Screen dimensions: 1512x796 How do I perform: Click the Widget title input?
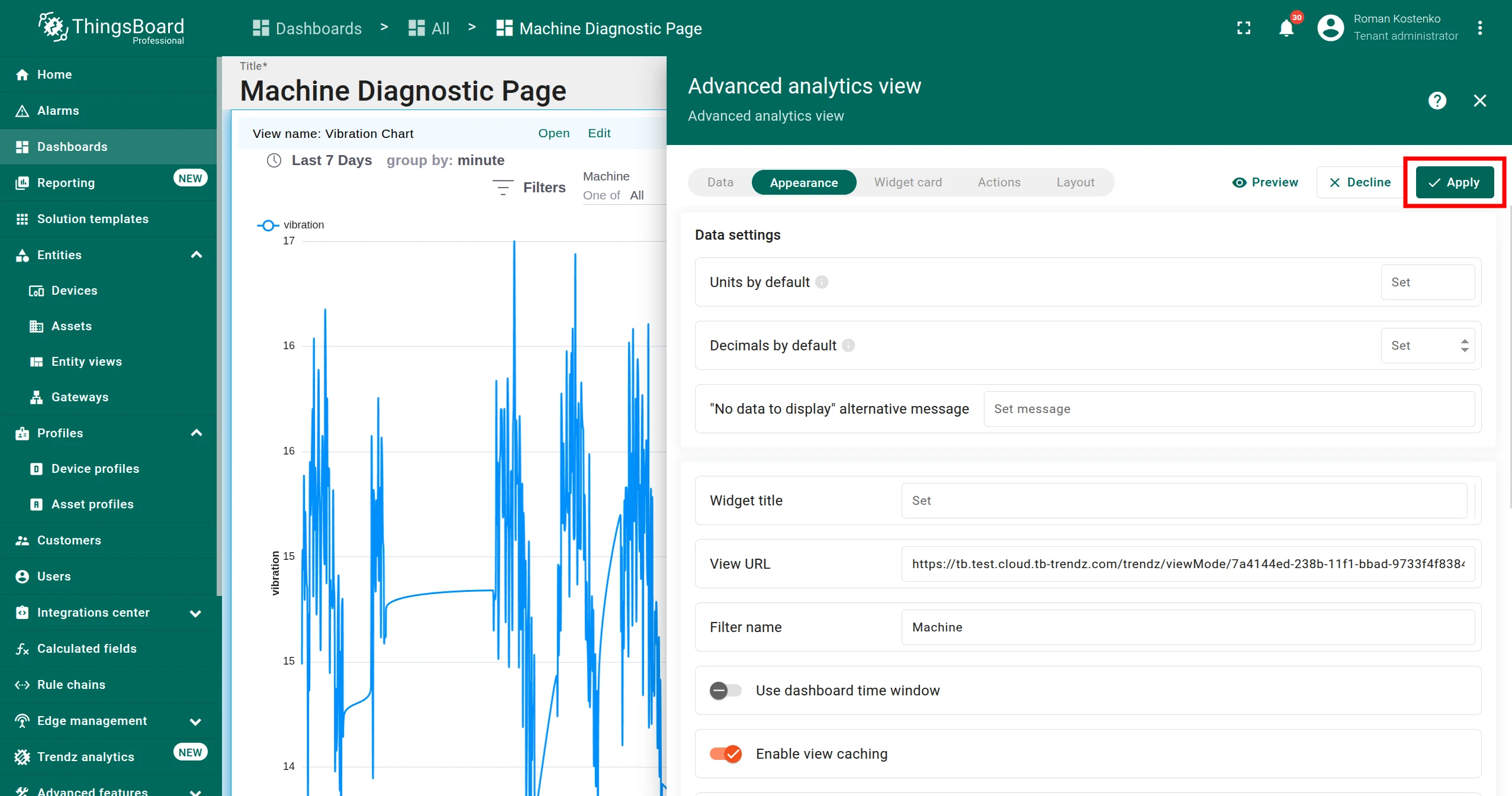[x=1184, y=501]
